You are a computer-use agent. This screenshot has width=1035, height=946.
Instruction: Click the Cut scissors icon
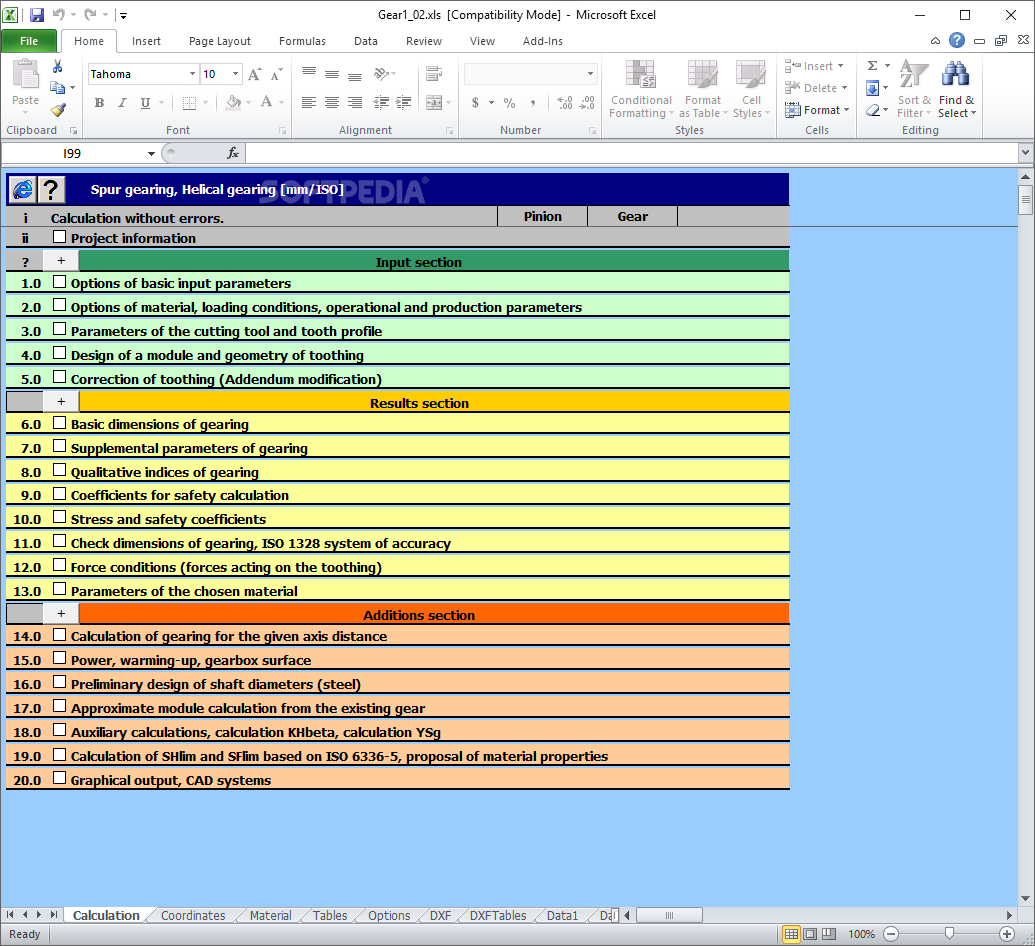57,66
